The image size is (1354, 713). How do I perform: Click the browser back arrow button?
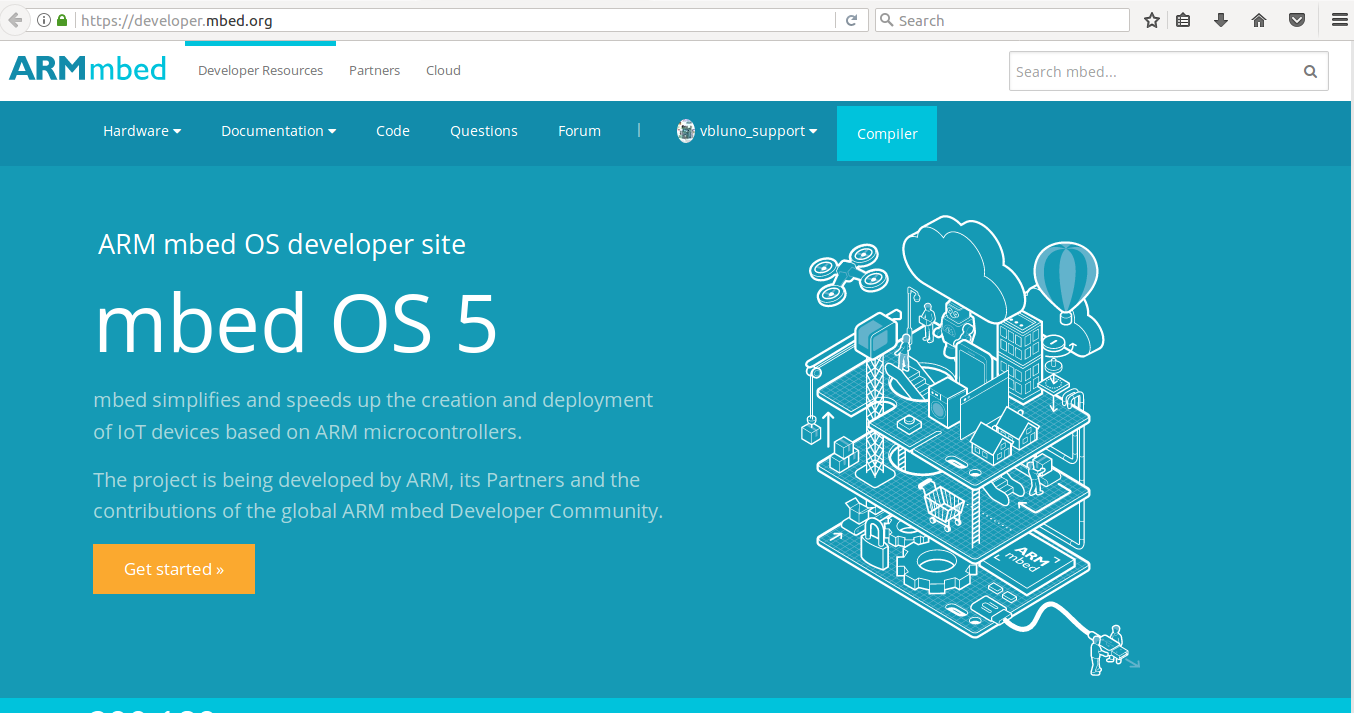click(13, 20)
